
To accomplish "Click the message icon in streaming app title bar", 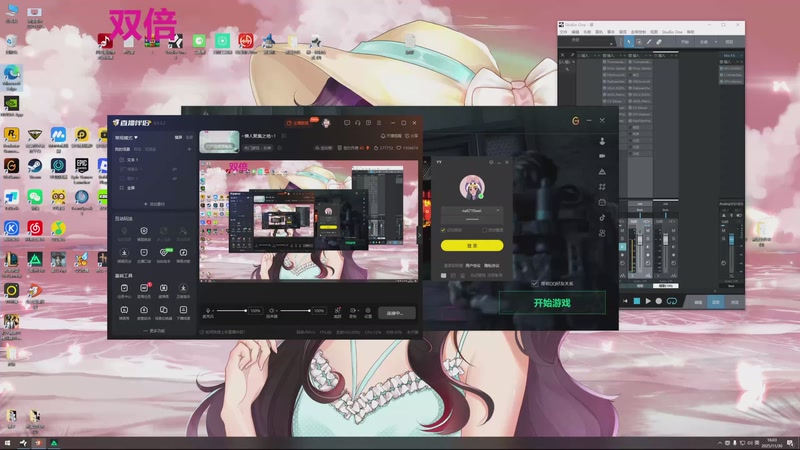I will 347,123.
